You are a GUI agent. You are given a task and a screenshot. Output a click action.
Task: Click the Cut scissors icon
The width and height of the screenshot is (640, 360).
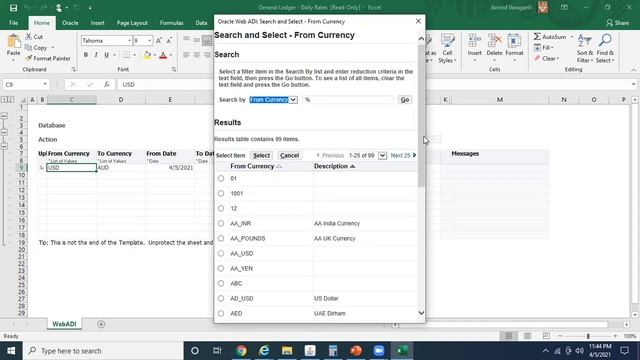click(29, 37)
